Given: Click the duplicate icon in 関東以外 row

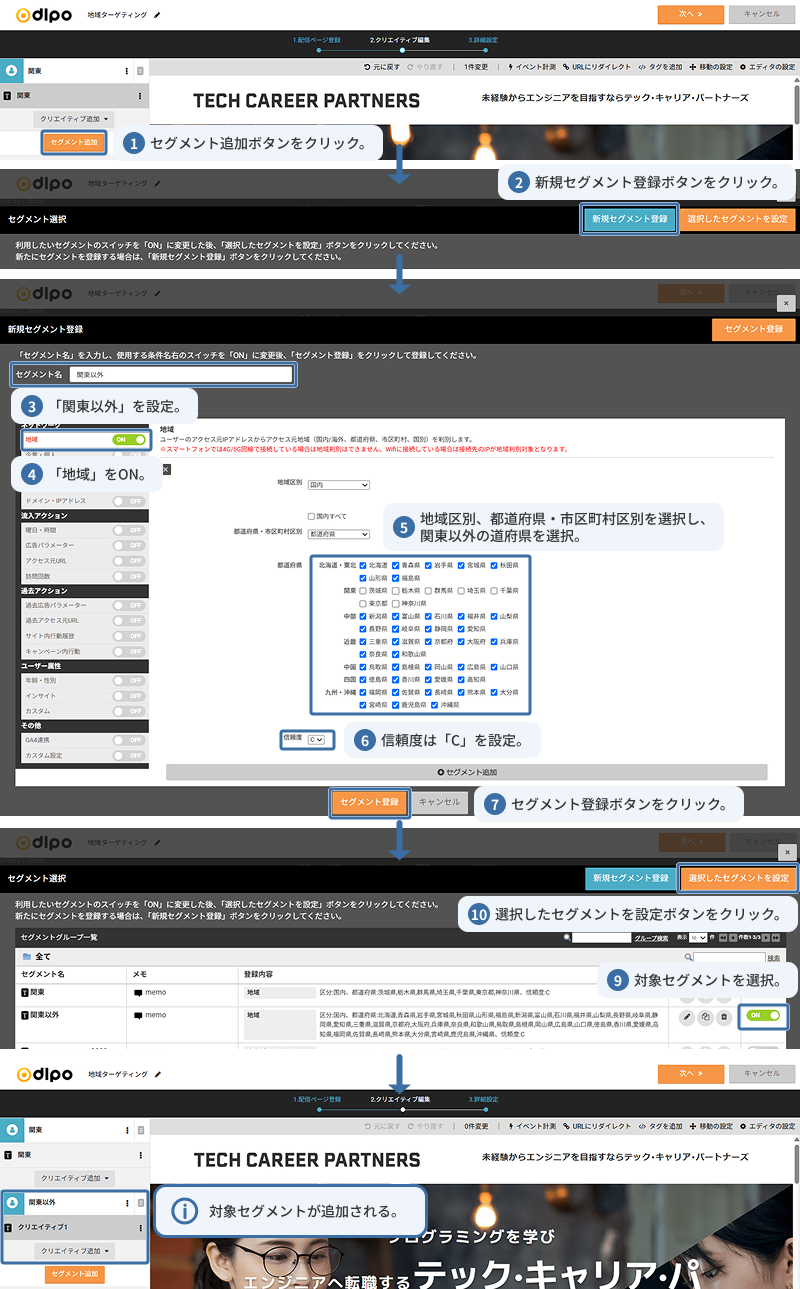Looking at the screenshot, I should click(x=705, y=1017).
